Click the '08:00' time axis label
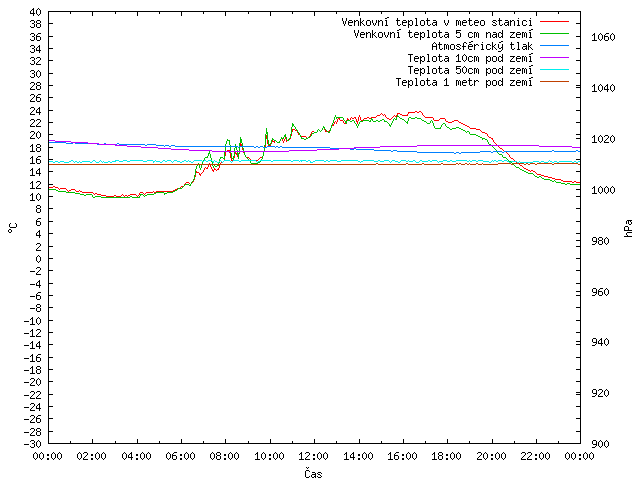 point(225,456)
